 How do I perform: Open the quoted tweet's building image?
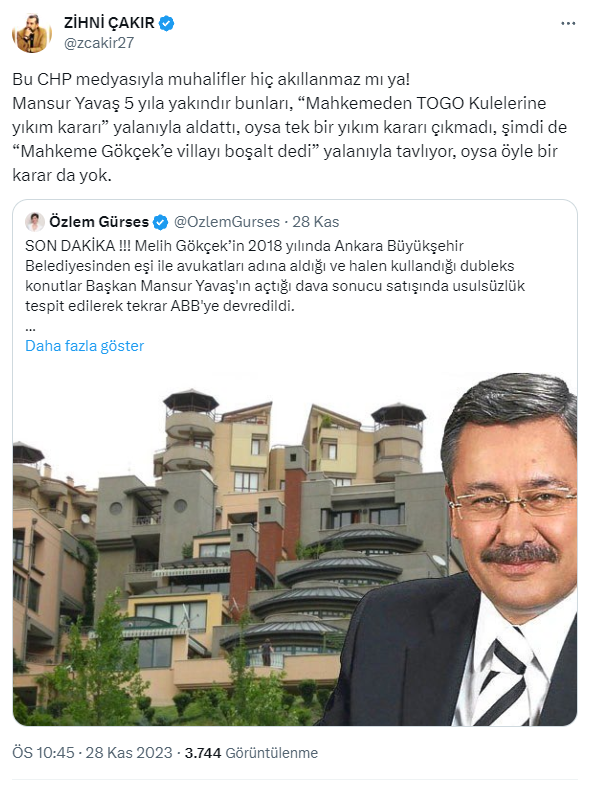click(295, 547)
